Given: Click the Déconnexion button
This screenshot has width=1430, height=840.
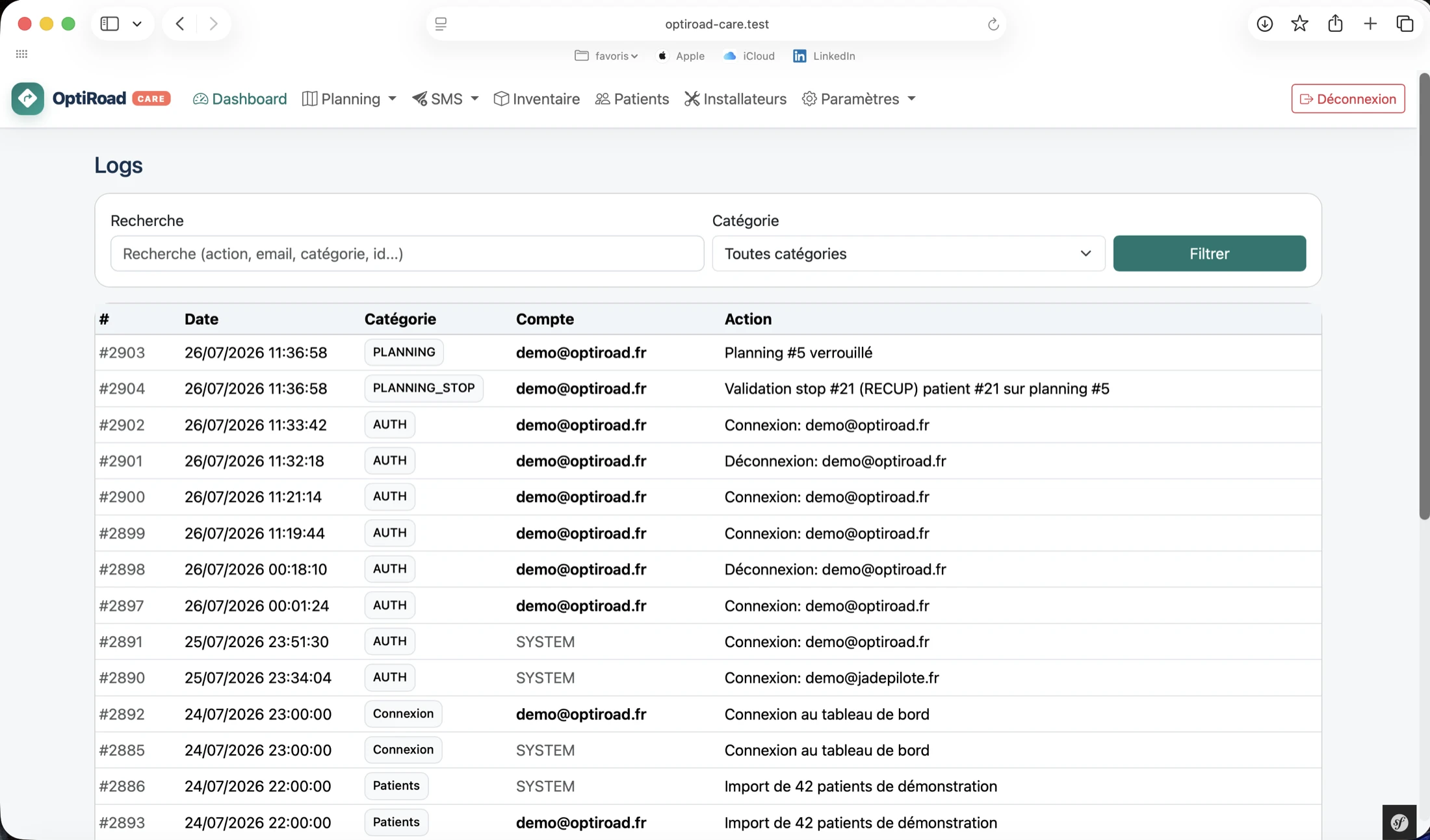Looking at the screenshot, I should point(1347,99).
